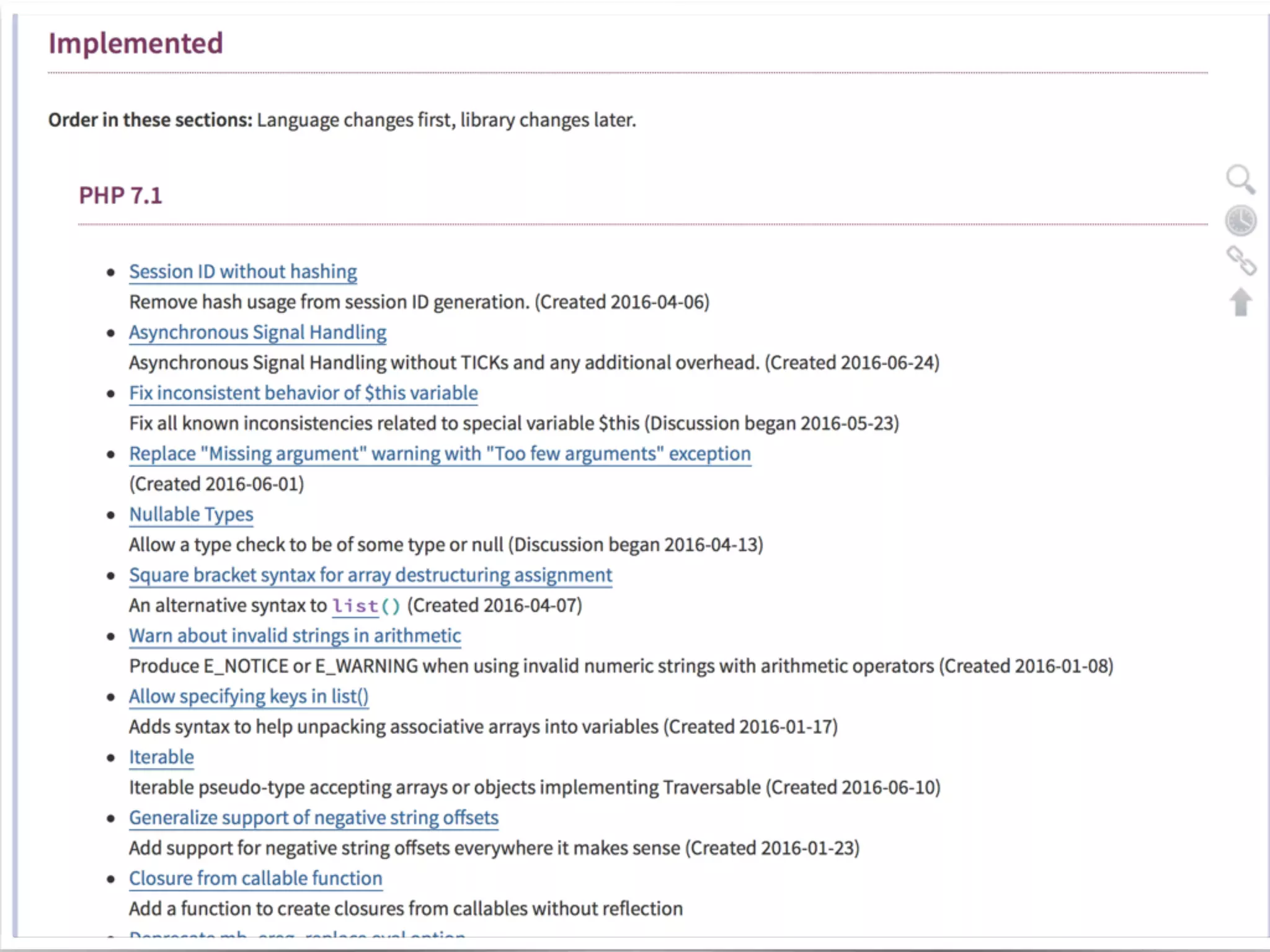The height and width of the screenshot is (952, 1270).
Task: Open Asynchronous Signal Handling RFC
Action: pos(257,332)
